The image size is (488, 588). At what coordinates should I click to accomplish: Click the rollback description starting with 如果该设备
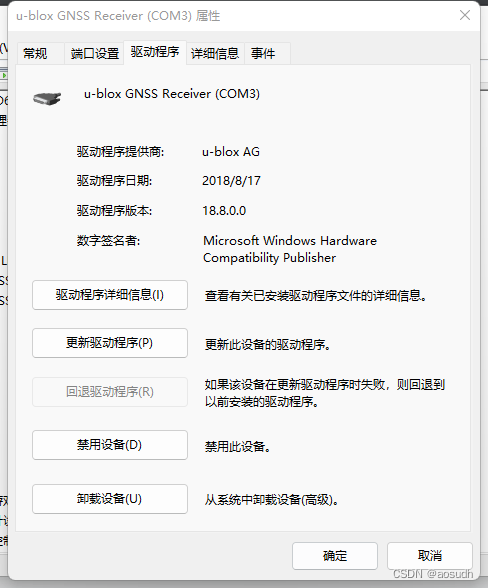tap(325, 393)
